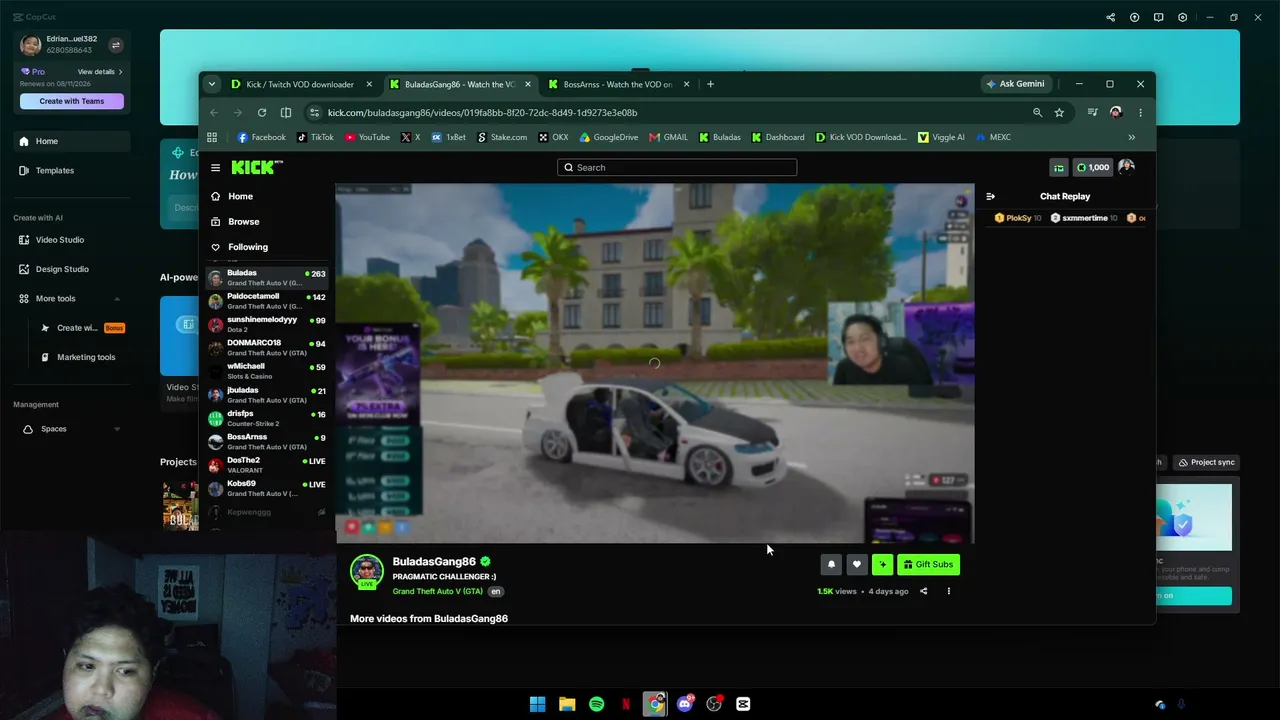The width and height of the screenshot is (1280, 720).
Task: Click the Chrome address bar URL
Action: pos(482,113)
